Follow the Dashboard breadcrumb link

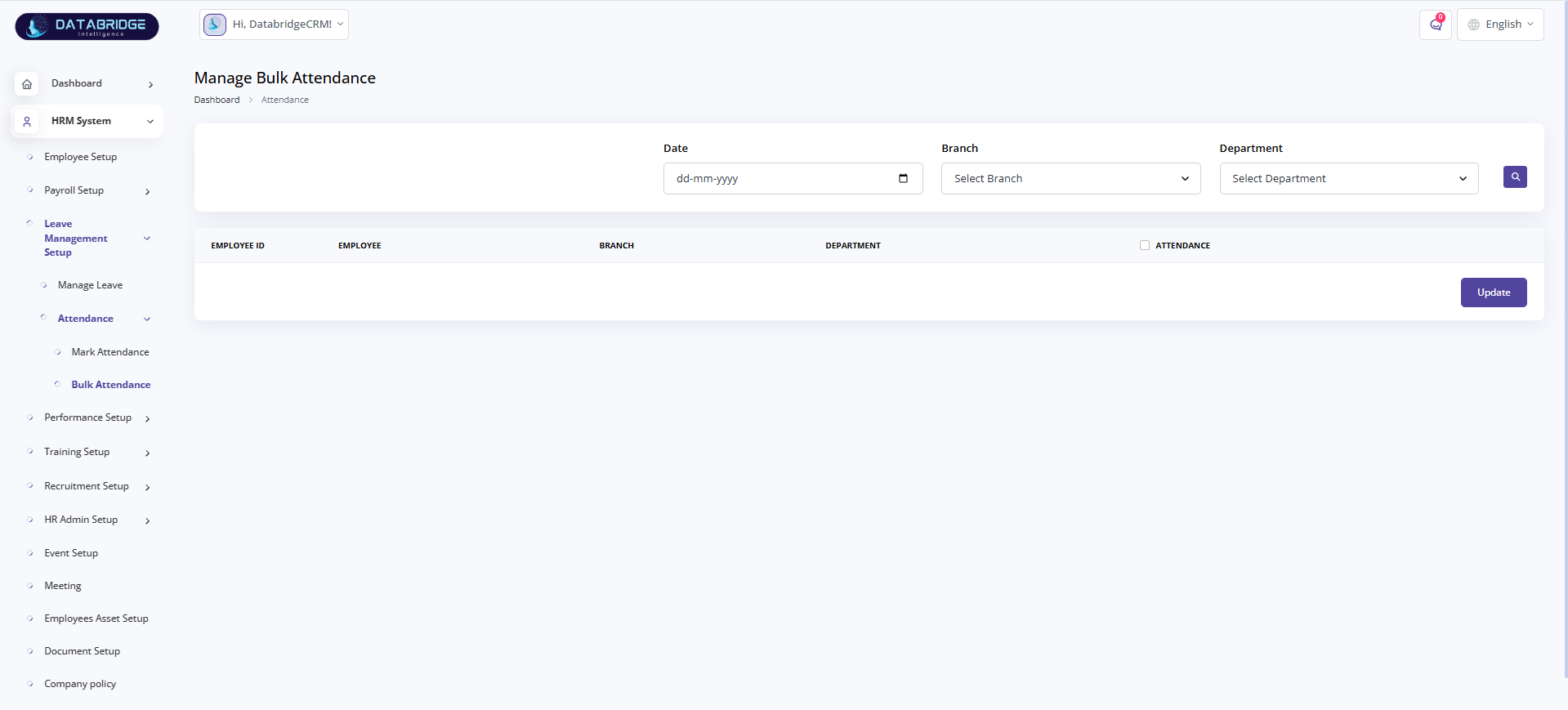click(x=217, y=100)
